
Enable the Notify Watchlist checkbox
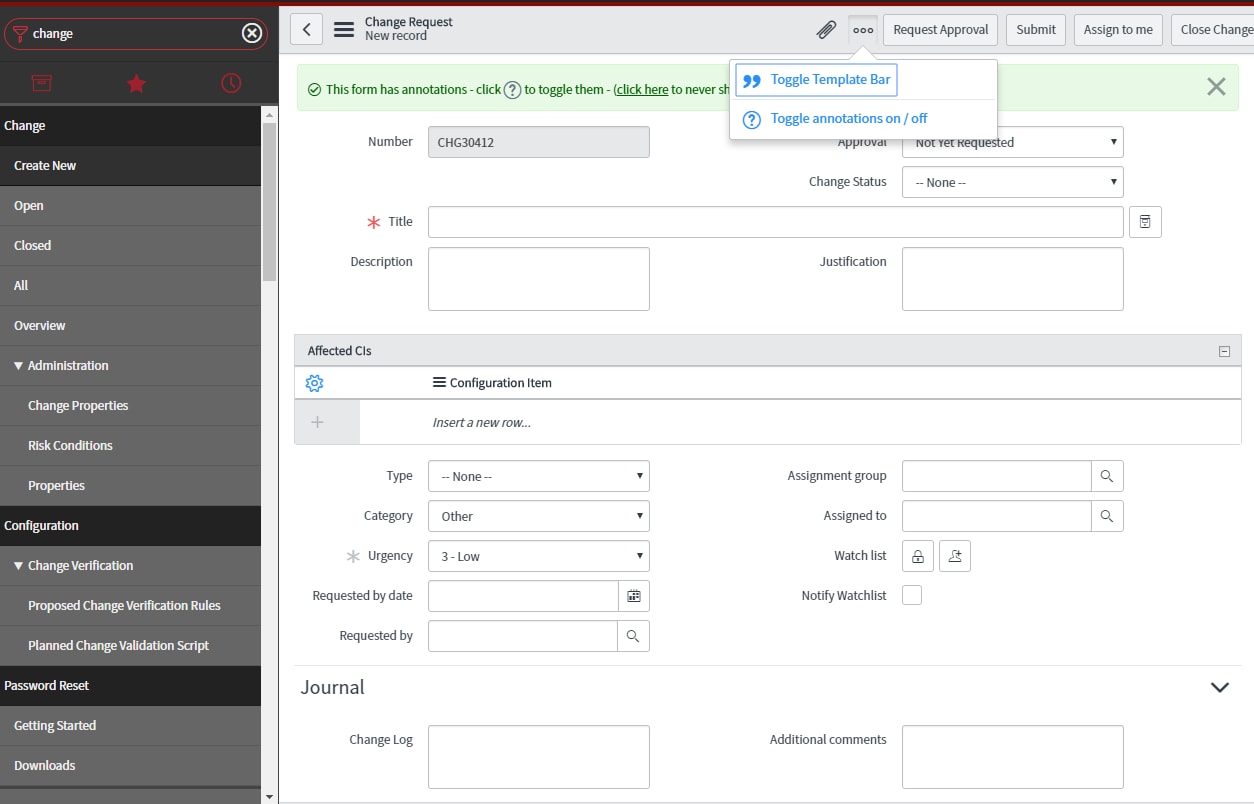(x=911, y=595)
